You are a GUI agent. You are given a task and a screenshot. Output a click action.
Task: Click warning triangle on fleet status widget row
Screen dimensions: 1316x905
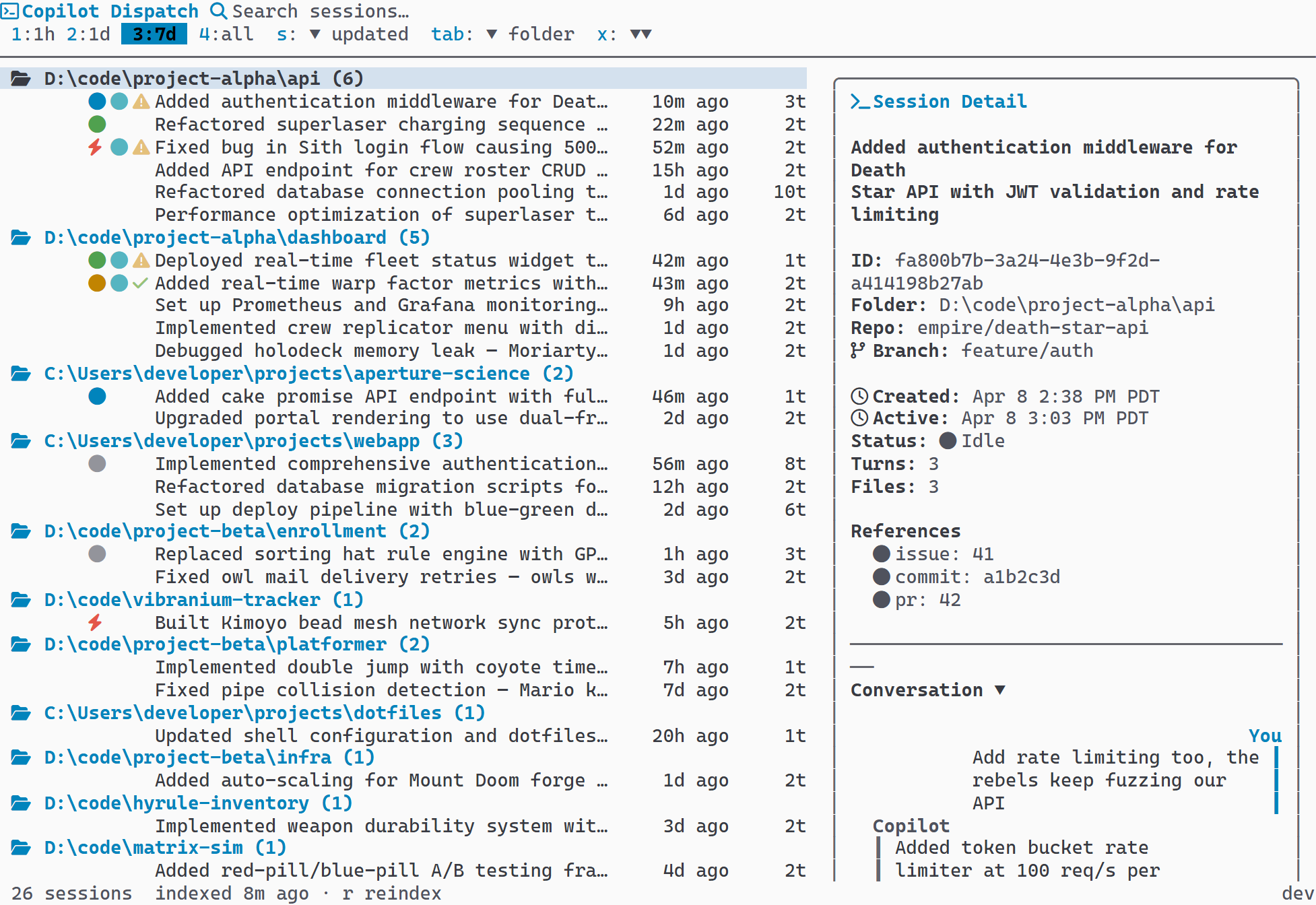coord(141,260)
